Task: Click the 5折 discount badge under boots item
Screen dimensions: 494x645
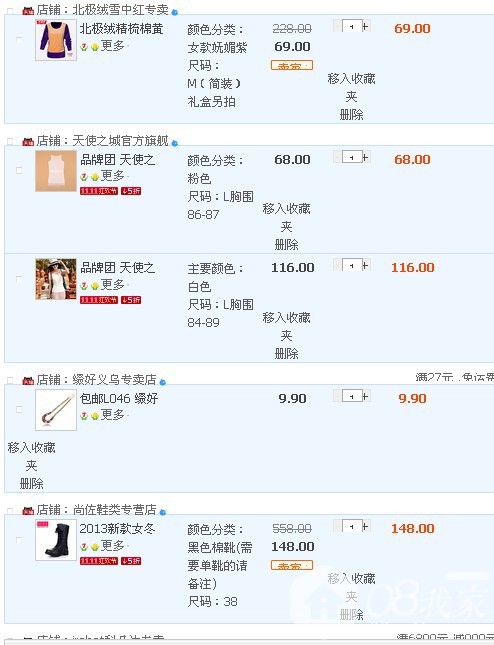Action: pos(131,561)
